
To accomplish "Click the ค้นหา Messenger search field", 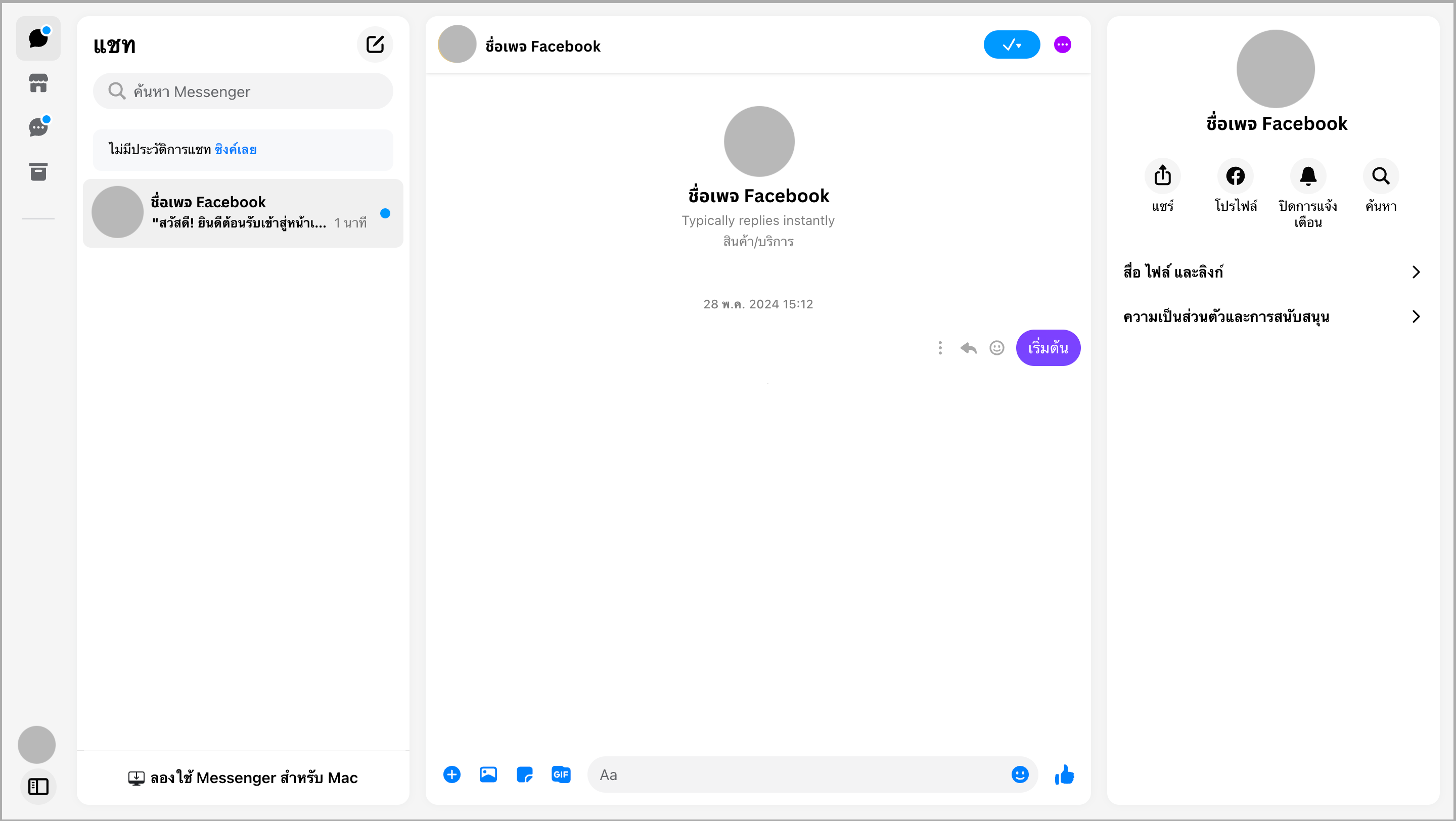I will point(243,91).
